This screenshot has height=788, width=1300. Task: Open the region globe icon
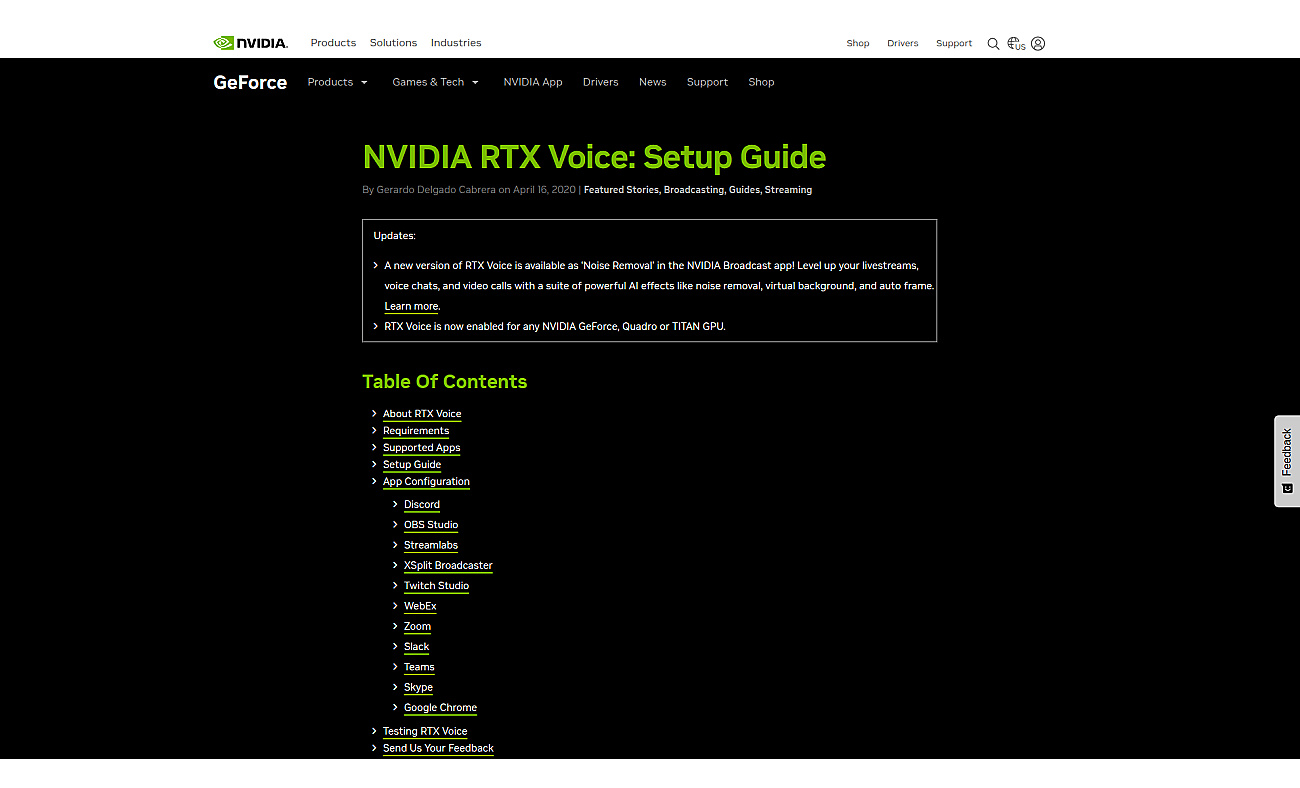pyautogui.click(x=1016, y=43)
